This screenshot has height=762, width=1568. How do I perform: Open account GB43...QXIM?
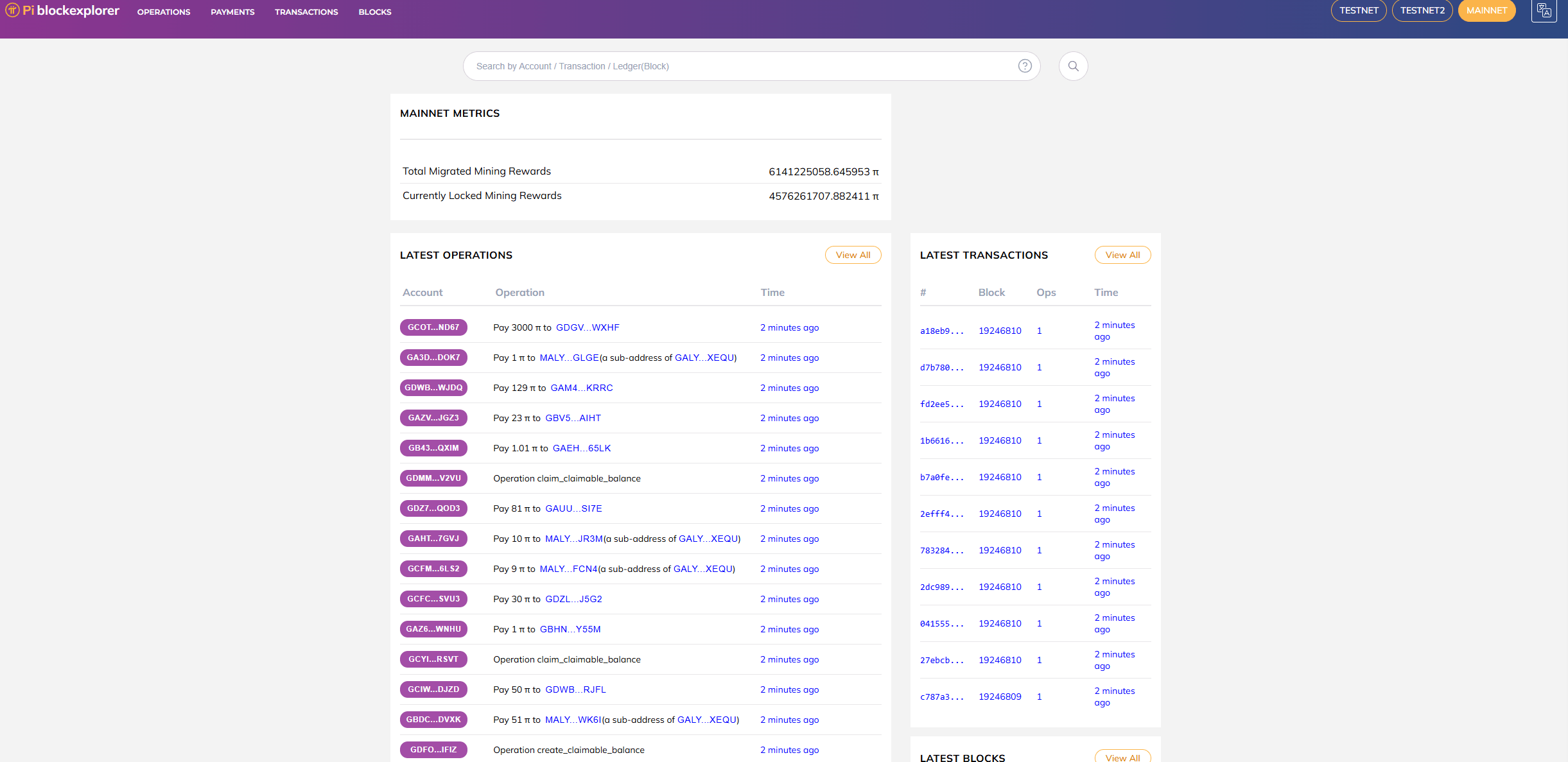[x=433, y=448]
